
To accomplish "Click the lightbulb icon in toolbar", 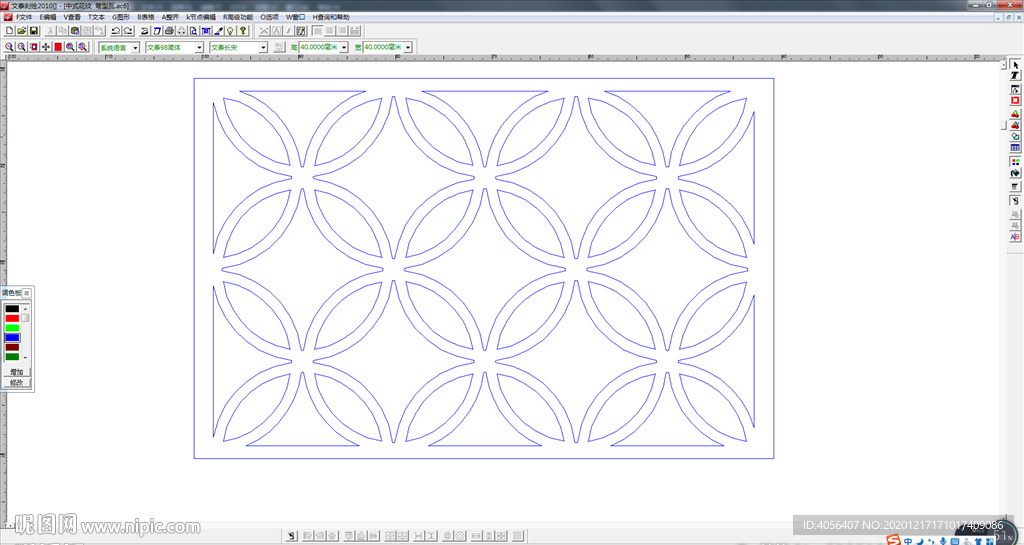I will 231,31.
